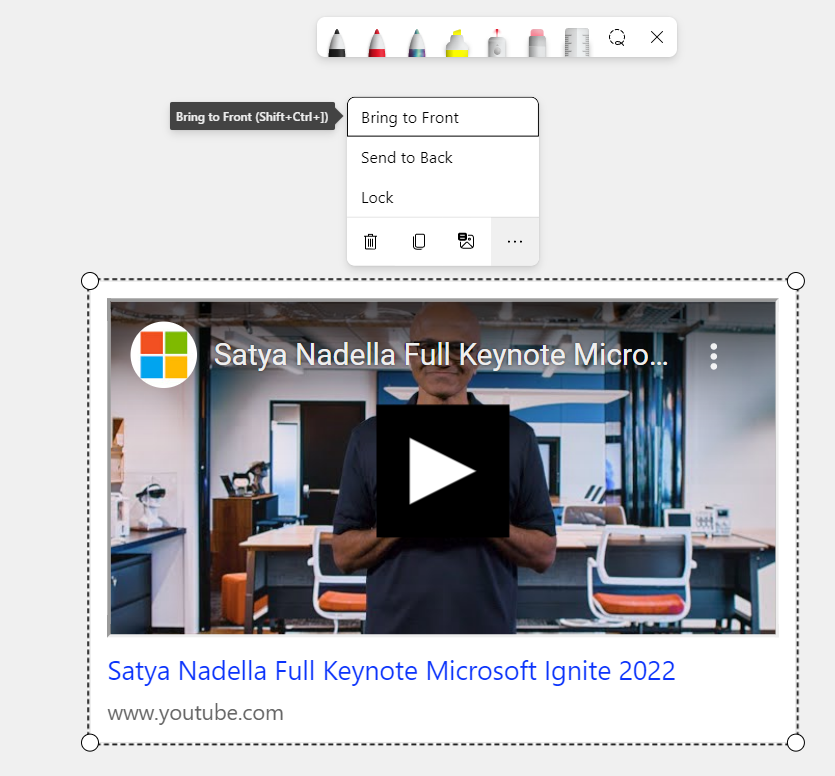
Task: Choose Send to Back menu entry
Action: click(x=443, y=158)
